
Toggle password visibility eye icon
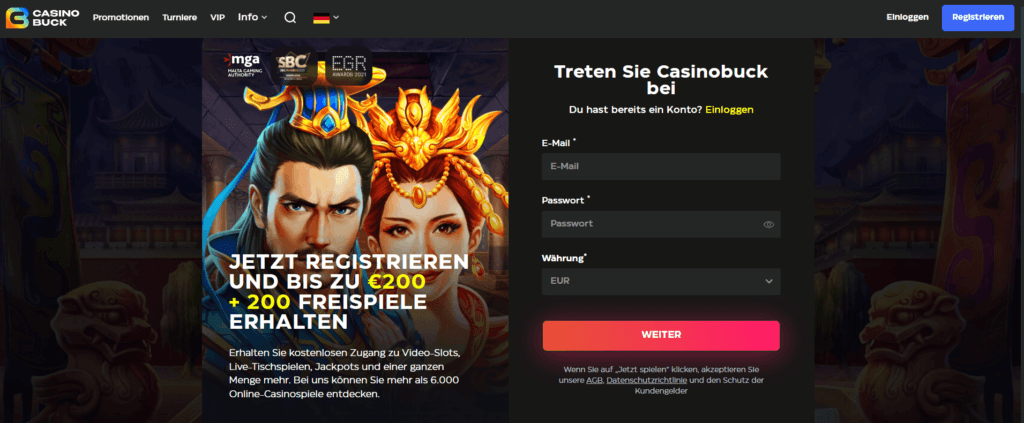pyautogui.click(x=769, y=225)
